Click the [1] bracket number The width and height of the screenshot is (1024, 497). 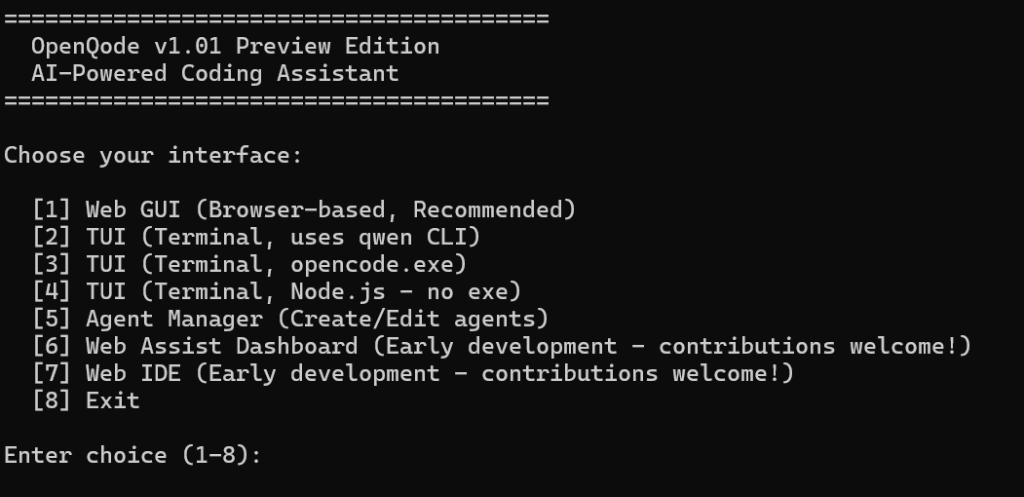pyautogui.click(x=51, y=210)
